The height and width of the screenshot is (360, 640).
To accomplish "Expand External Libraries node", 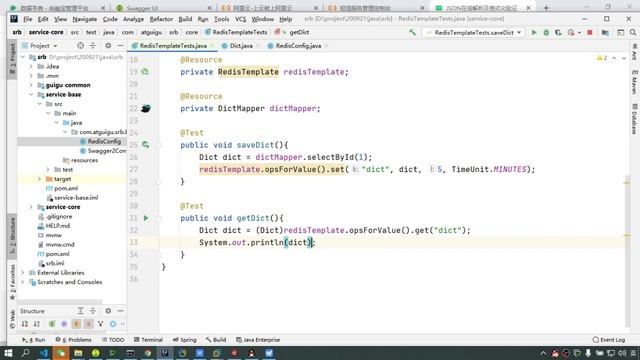I will click(23, 273).
